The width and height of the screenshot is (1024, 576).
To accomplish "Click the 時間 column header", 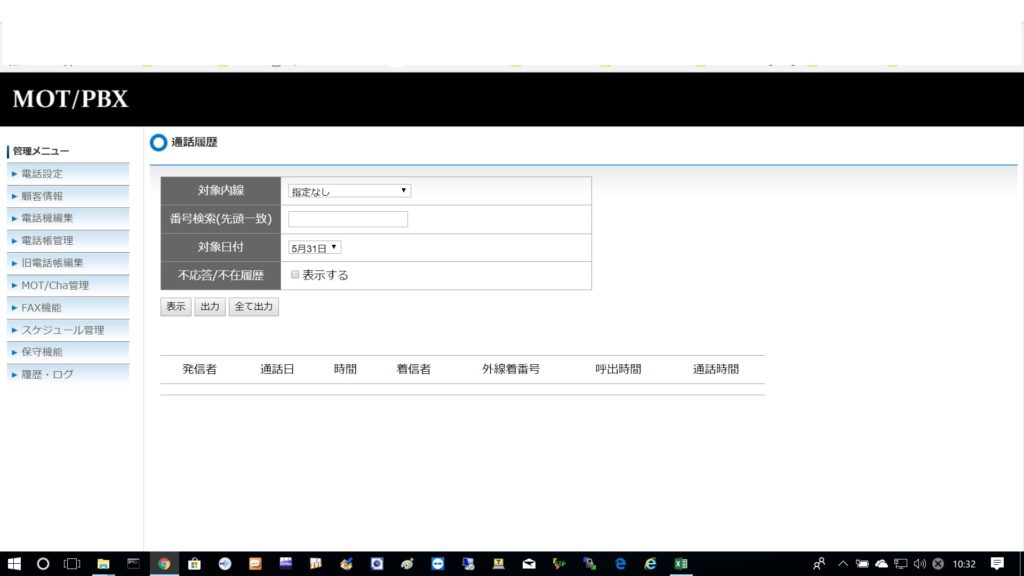I will click(345, 369).
